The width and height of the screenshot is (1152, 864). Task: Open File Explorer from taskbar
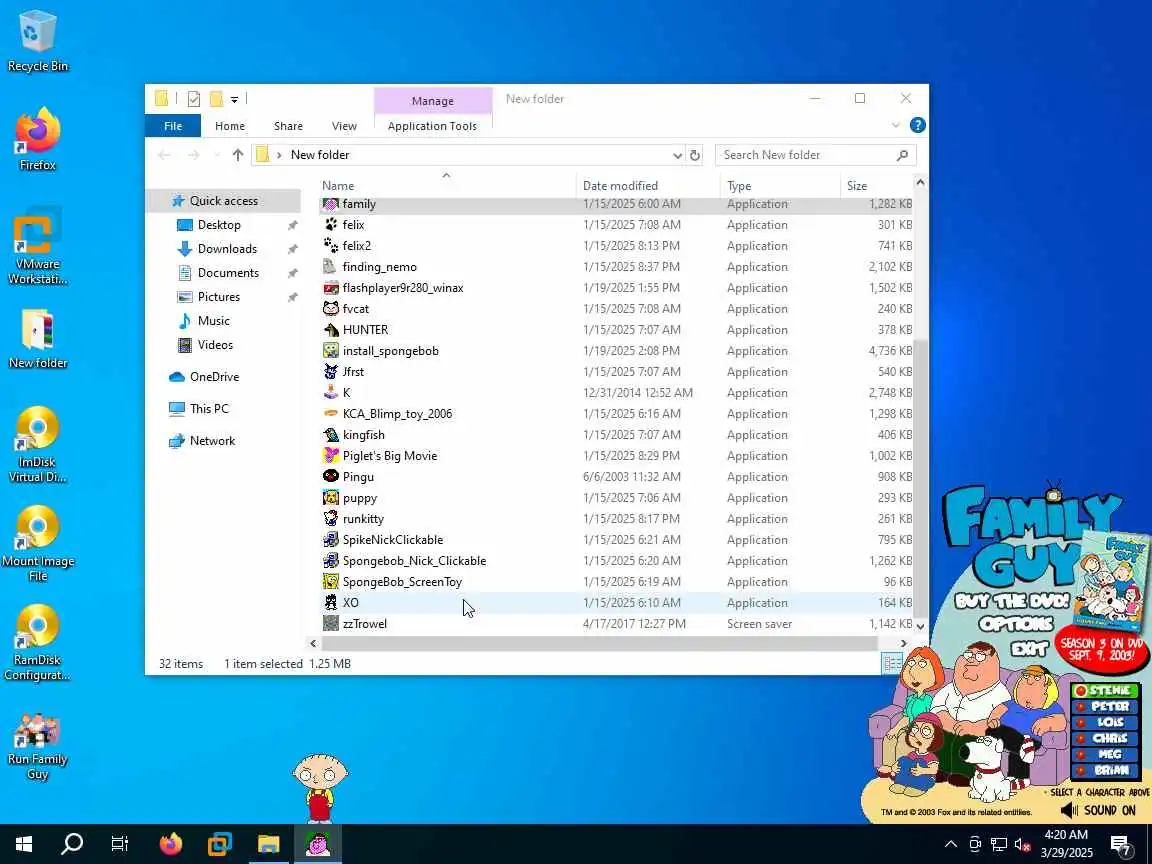click(269, 844)
